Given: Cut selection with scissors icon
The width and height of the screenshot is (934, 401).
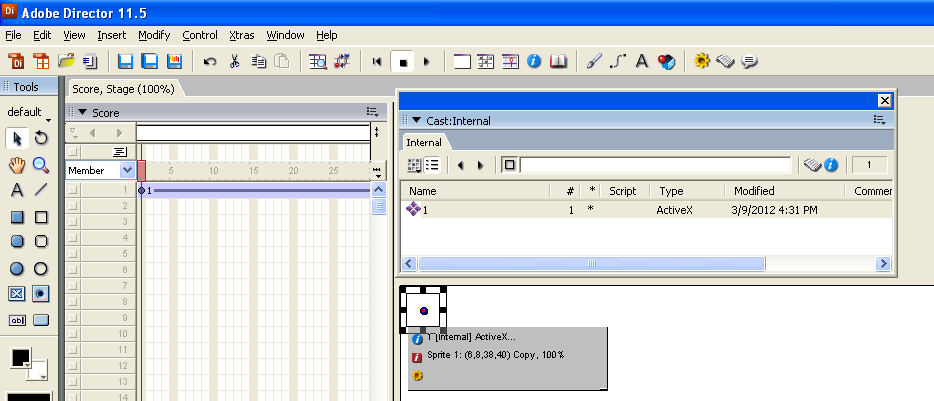Looking at the screenshot, I should pyautogui.click(x=234, y=61).
